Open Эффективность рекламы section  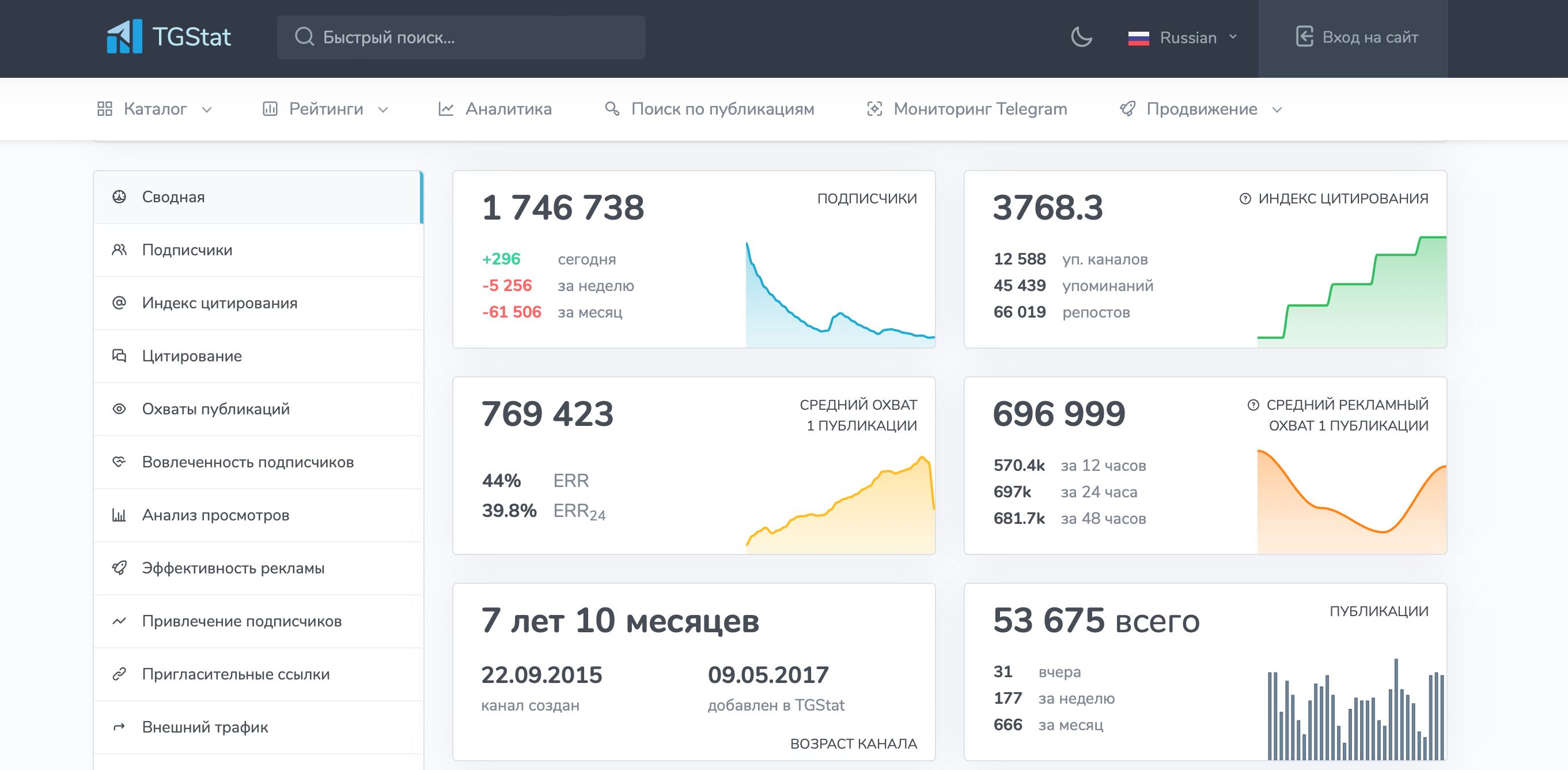(258, 568)
